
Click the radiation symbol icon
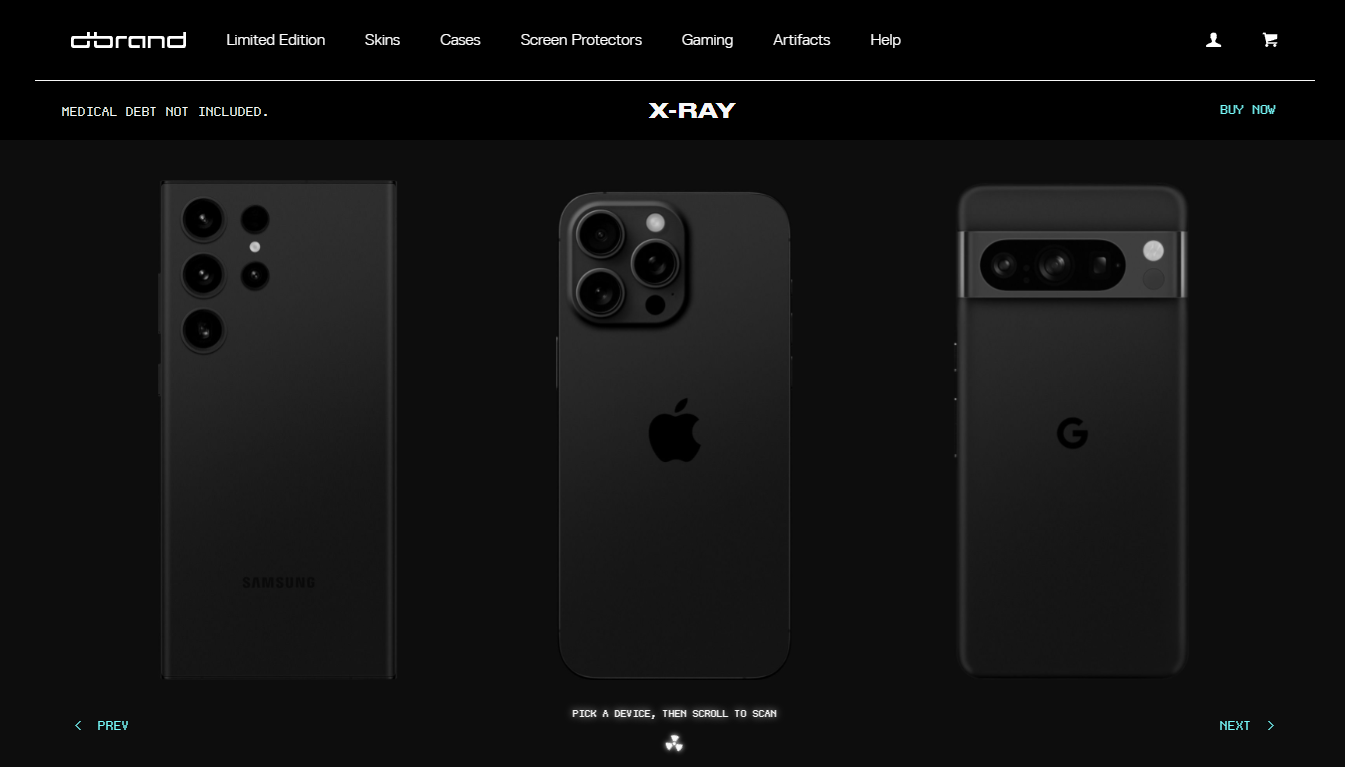(x=674, y=743)
